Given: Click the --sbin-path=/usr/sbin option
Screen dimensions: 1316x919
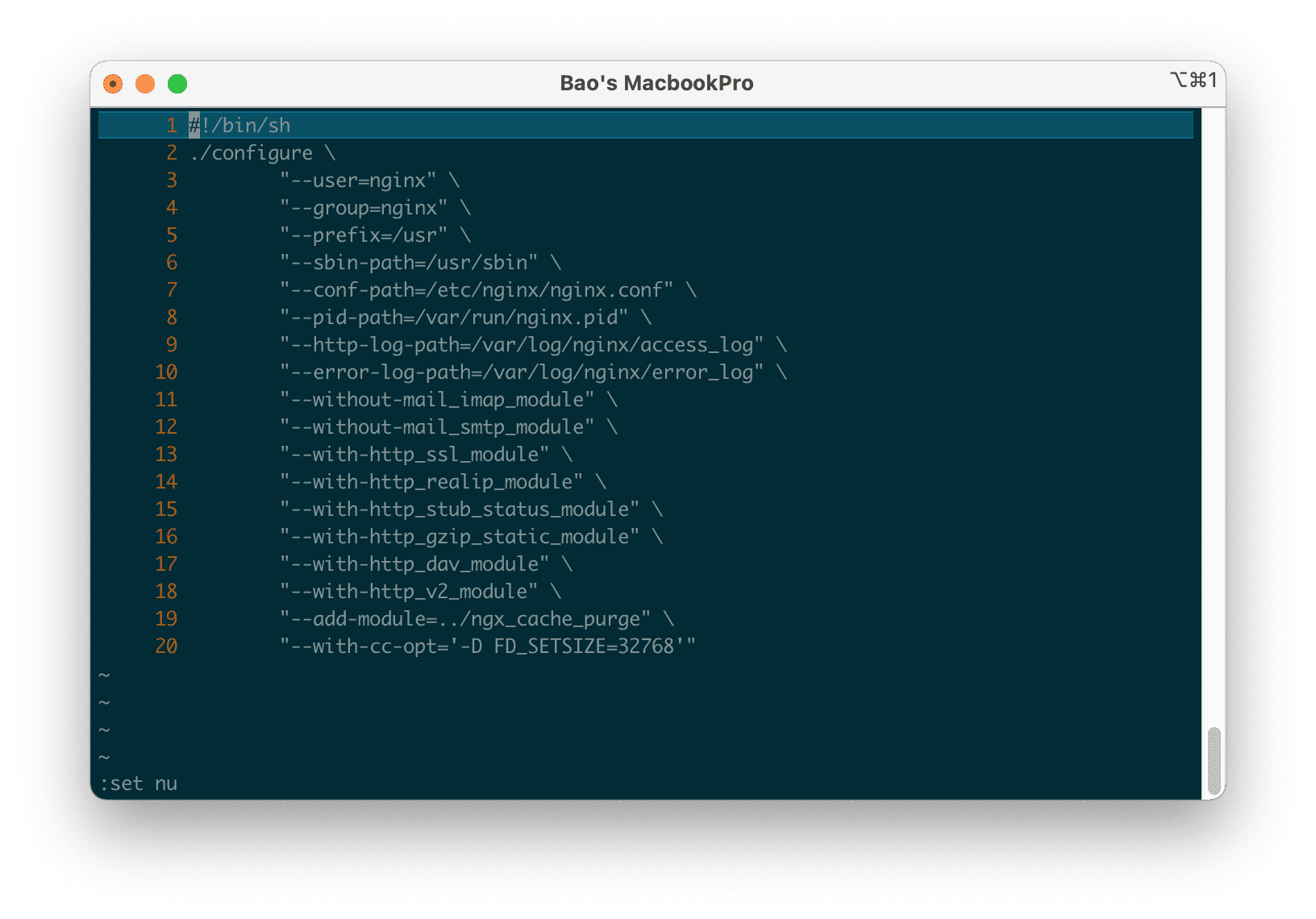Looking at the screenshot, I should [409, 263].
